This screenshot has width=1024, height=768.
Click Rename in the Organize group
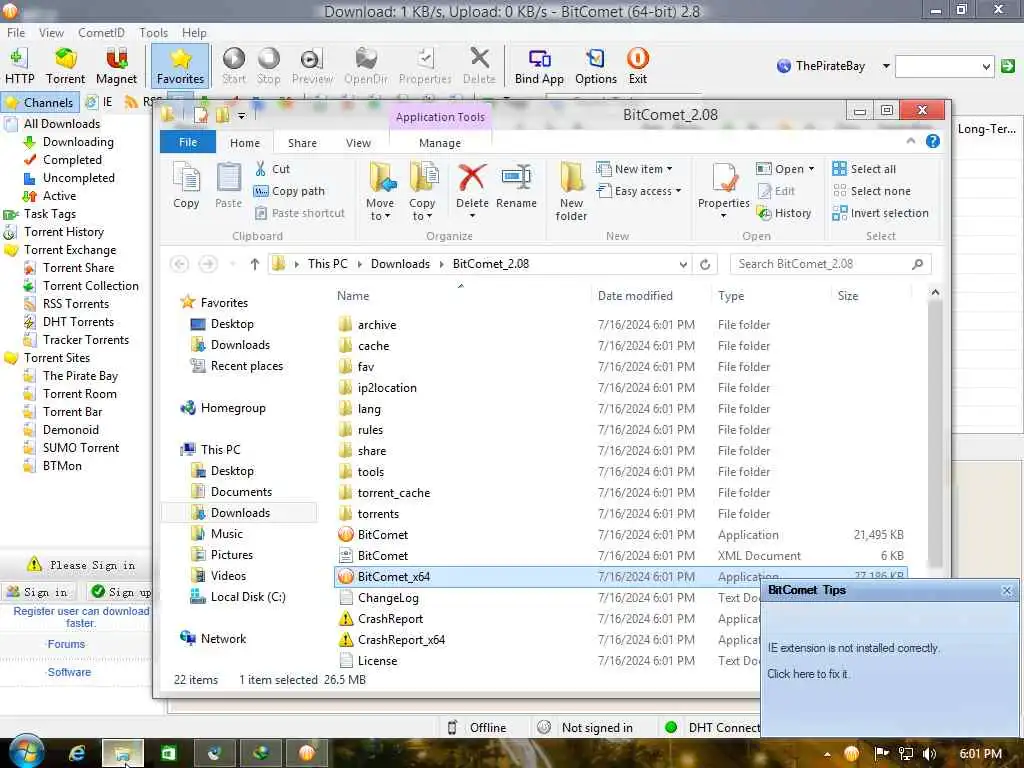516,186
